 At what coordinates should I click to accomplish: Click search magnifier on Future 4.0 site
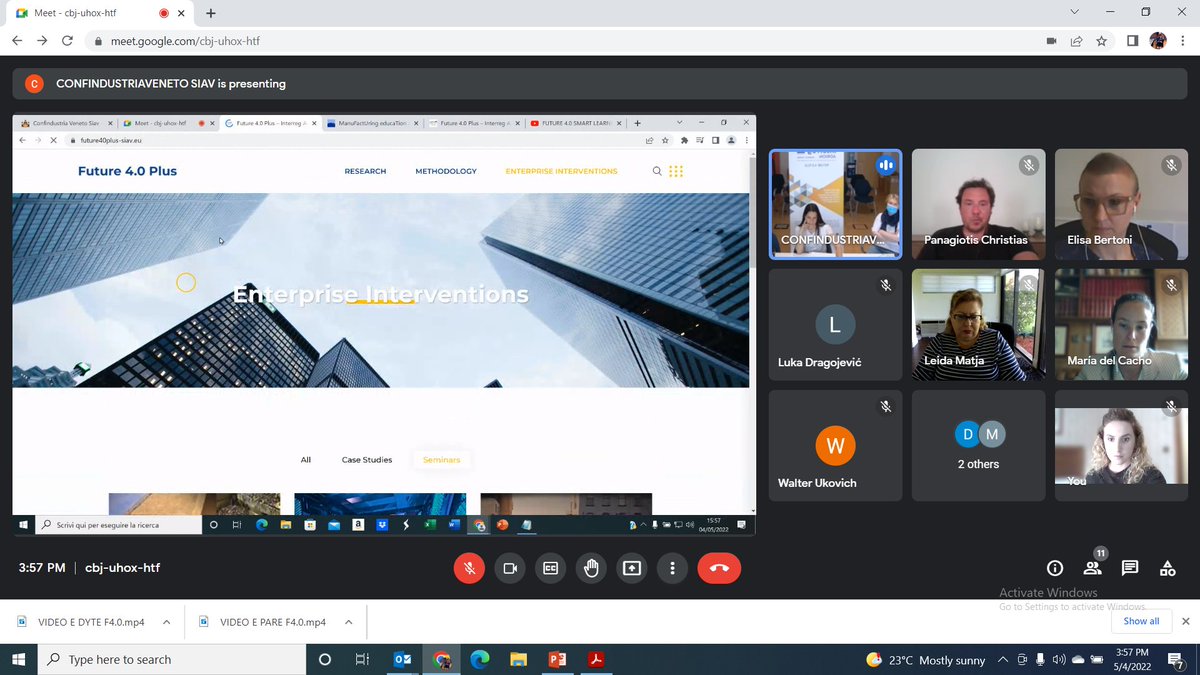tap(657, 171)
